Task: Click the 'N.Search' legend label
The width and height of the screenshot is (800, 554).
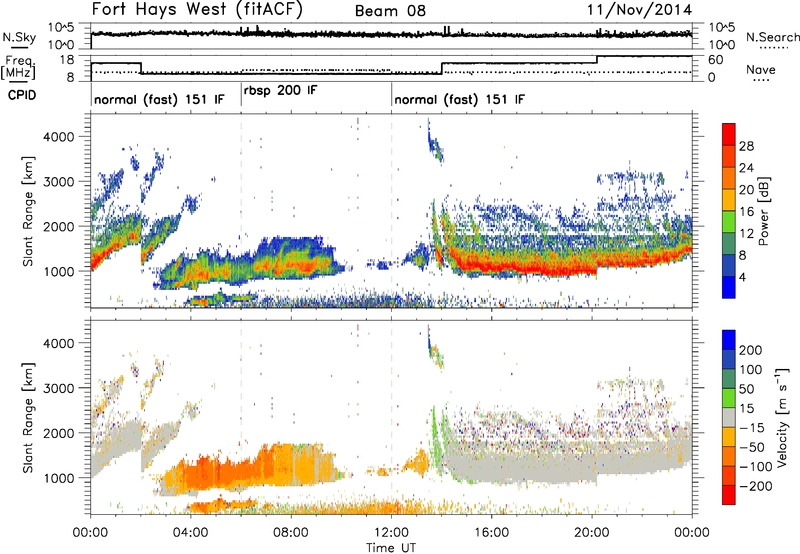Action: point(772,37)
